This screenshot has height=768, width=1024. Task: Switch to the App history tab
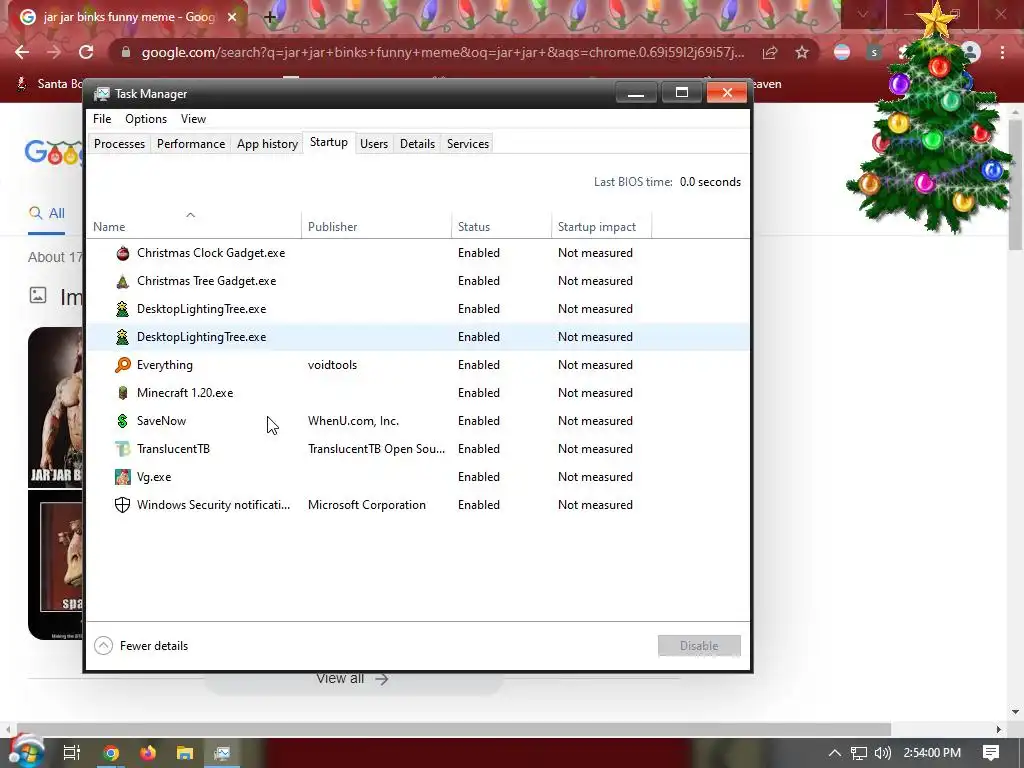pyautogui.click(x=267, y=144)
